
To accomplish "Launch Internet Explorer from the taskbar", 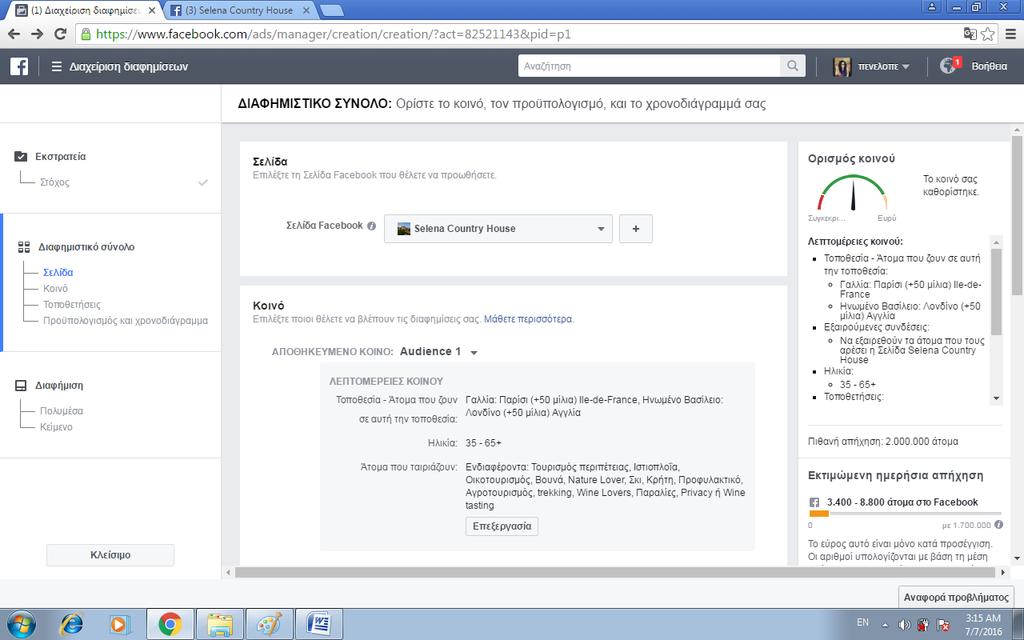I will tap(71, 624).
